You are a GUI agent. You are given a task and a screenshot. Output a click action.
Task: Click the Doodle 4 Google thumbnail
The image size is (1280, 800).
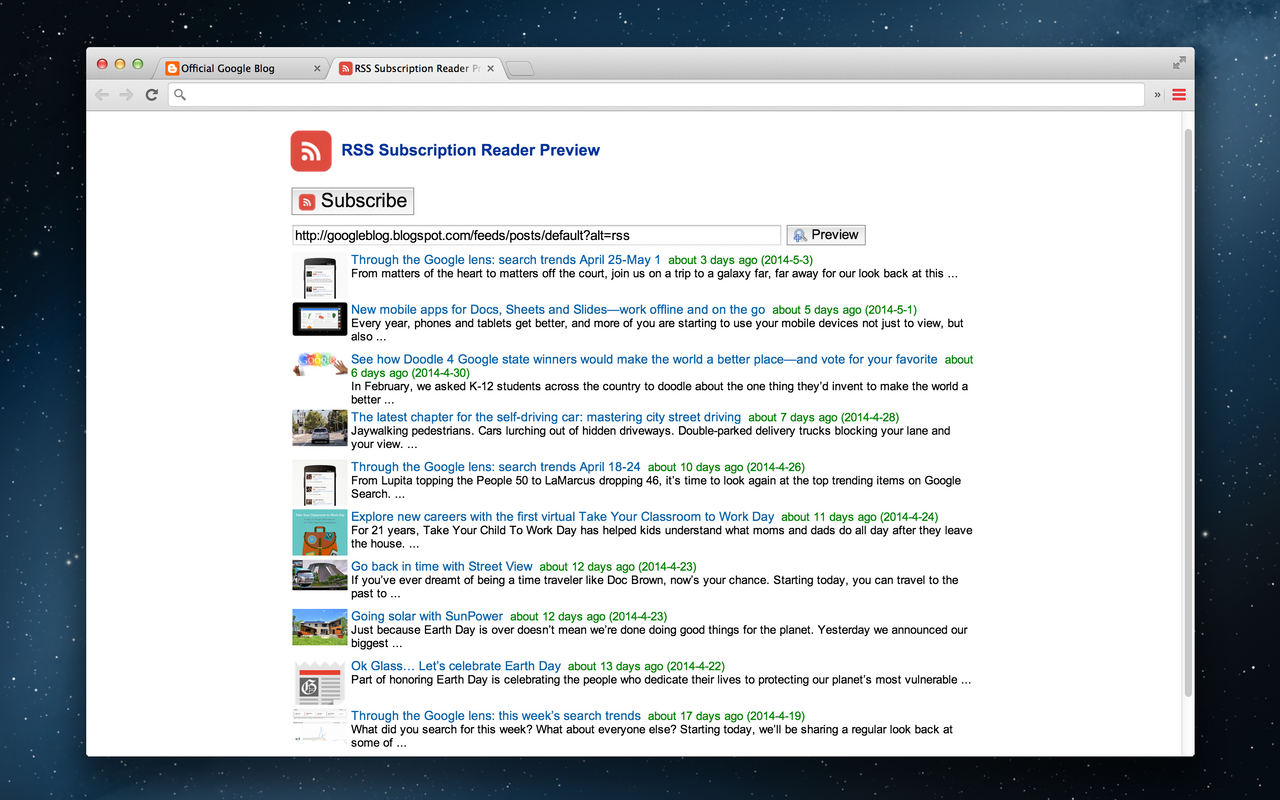320,363
